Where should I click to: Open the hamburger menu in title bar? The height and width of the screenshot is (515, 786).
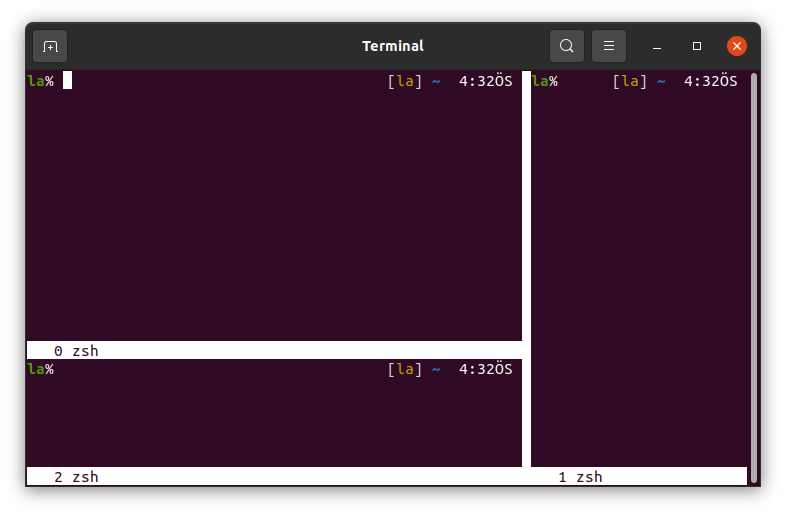(609, 46)
